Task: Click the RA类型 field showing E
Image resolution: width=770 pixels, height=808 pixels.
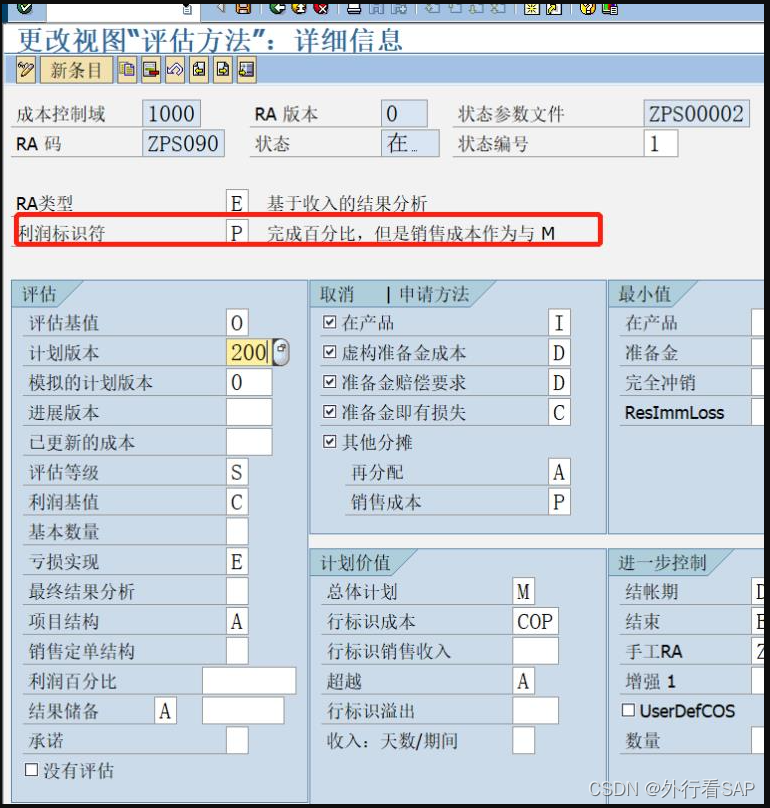Action: pyautogui.click(x=237, y=203)
